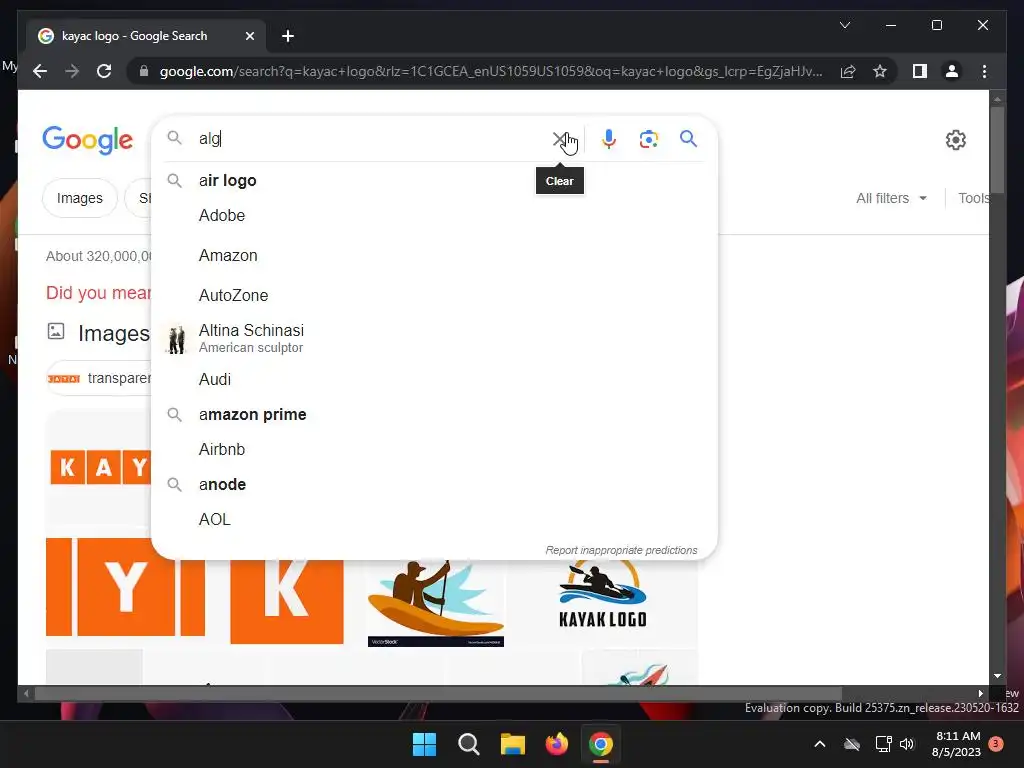The width and height of the screenshot is (1024, 768).
Task: Open search Tools
Action: pos(973,198)
